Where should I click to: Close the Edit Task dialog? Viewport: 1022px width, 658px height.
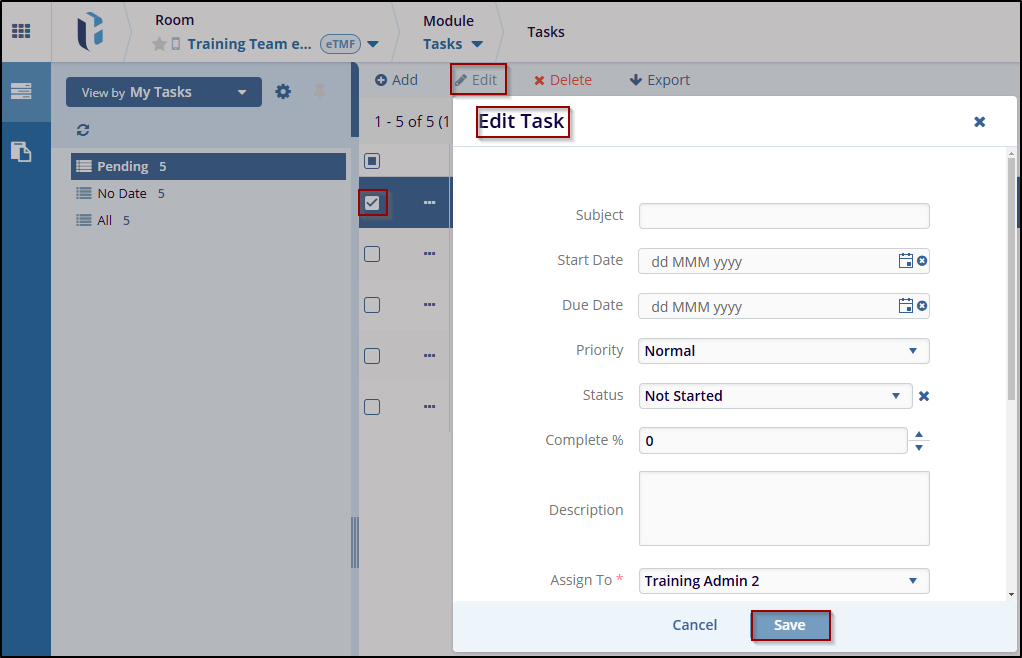point(979,122)
